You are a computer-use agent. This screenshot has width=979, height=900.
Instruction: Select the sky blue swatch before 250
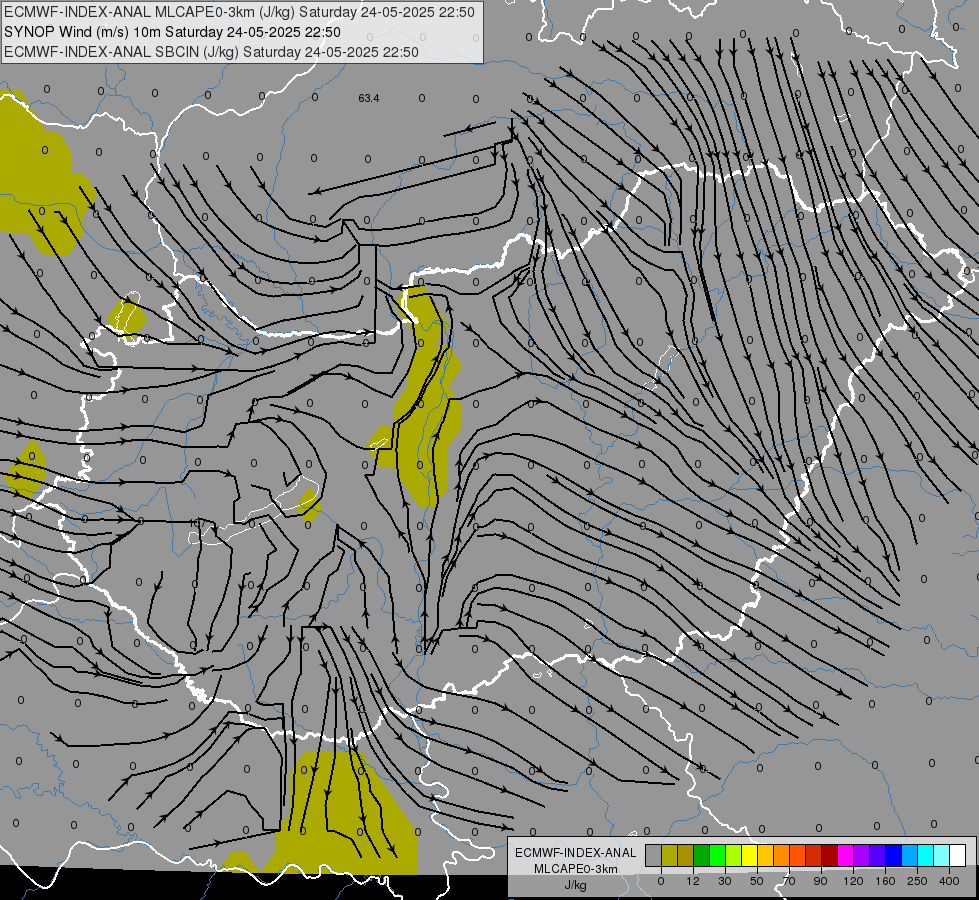(x=910, y=856)
